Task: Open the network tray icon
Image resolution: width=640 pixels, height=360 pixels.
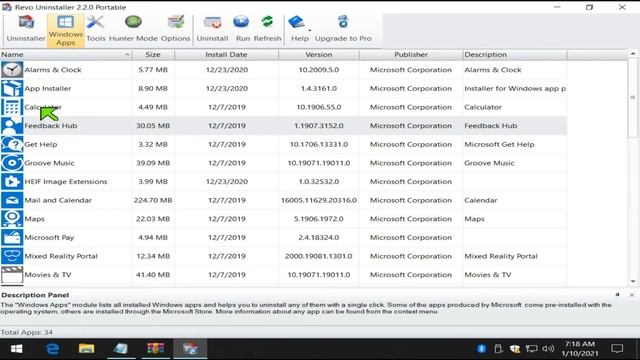Action: coord(531,349)
